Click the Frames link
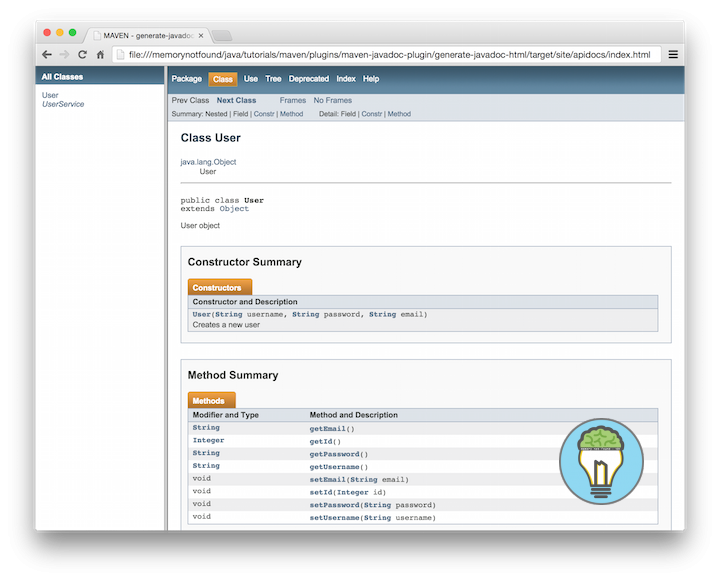 pyautogui.click(x=293, y=100)
